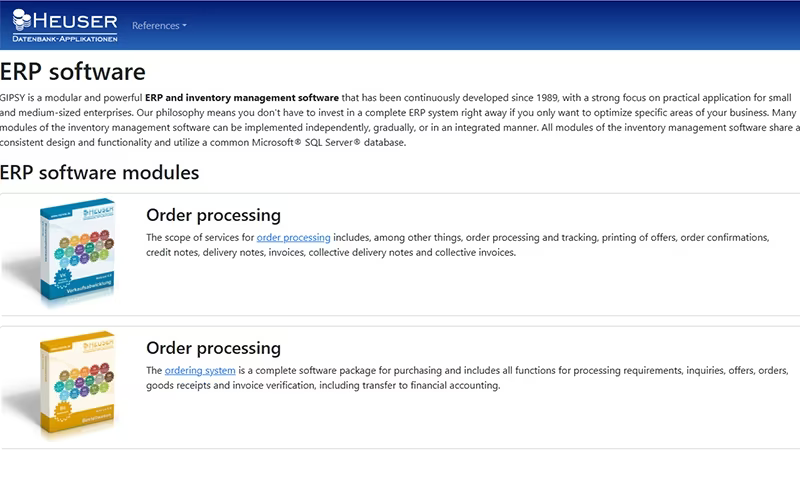Open the References dropdown menu
Screen dimensions: 800x500
(x=159, y=26)
